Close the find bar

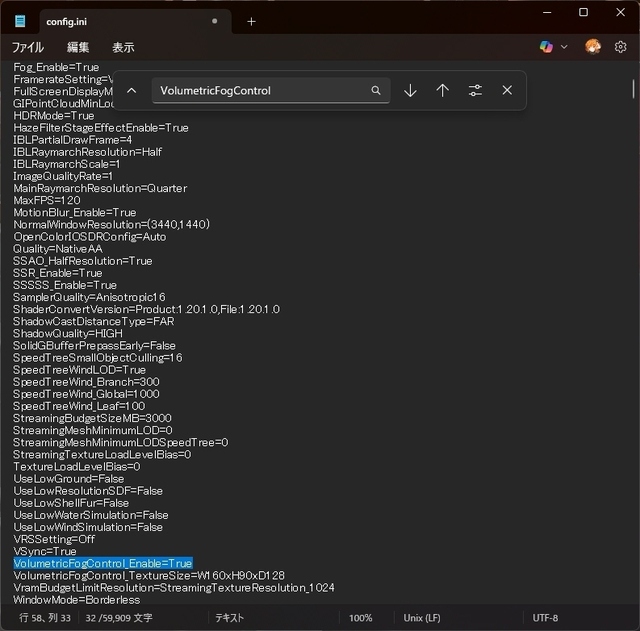pyautogui.click(x=507, y=90)
